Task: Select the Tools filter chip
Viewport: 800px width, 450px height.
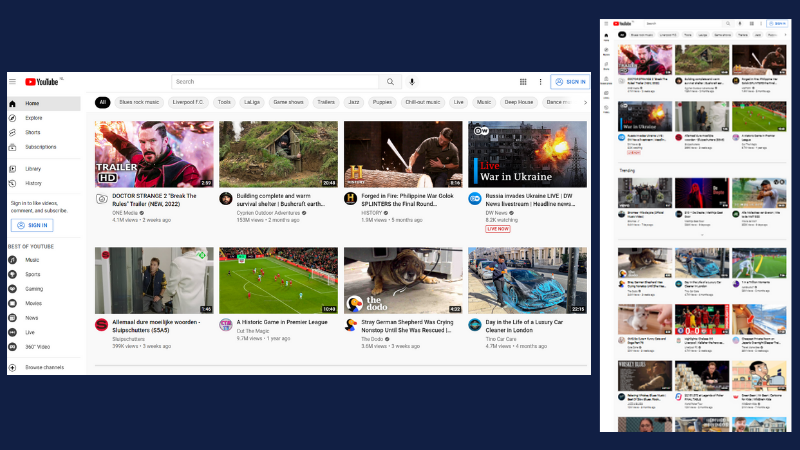Action: [x=224, y=103]
